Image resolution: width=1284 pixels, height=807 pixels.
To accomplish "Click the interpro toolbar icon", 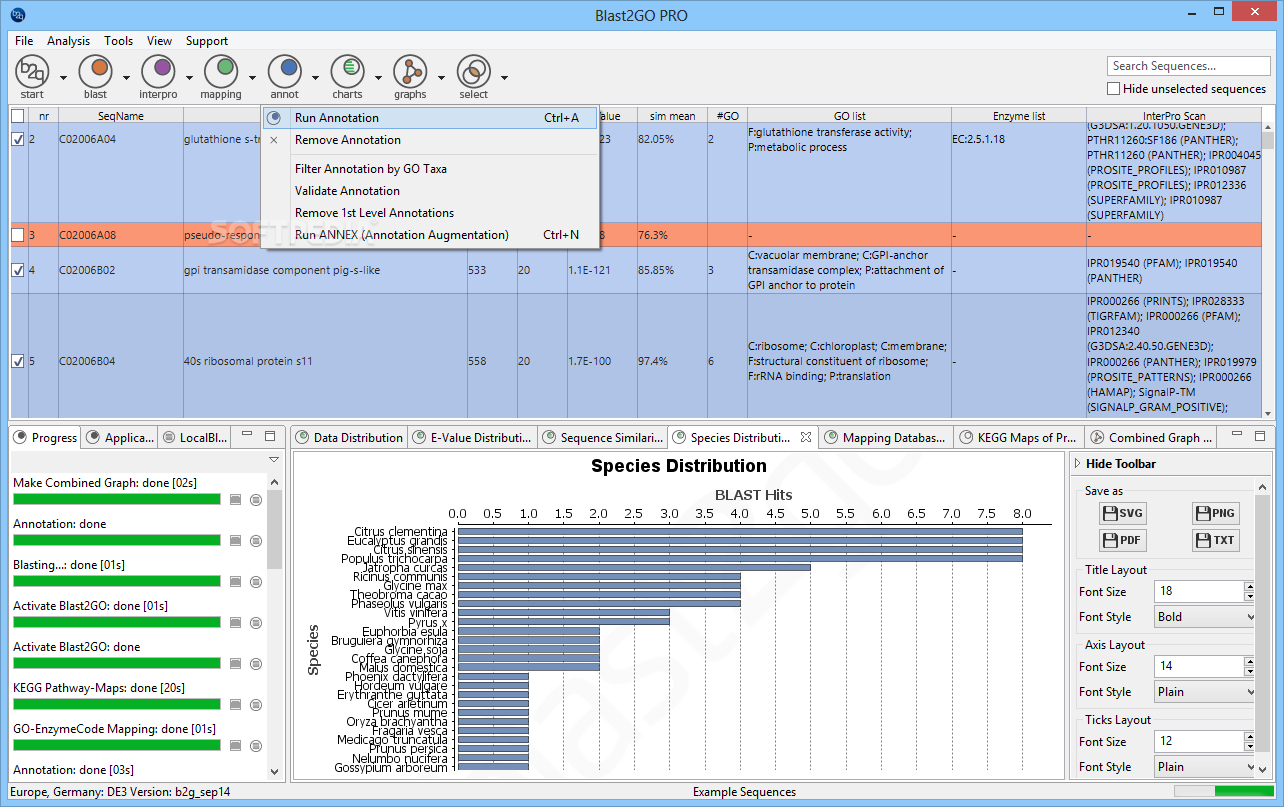I will (x=158, y=71).
